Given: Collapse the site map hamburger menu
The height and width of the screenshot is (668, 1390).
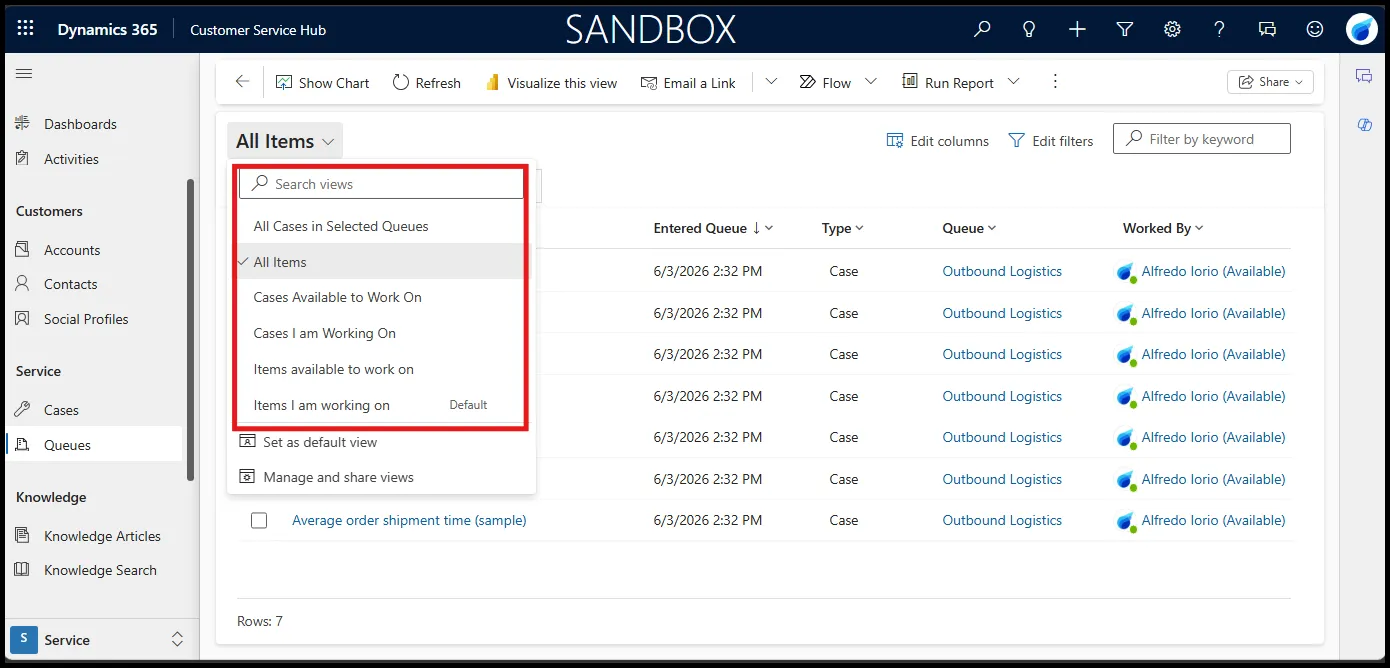Looking at the screenshot, I should coord(24,74).
